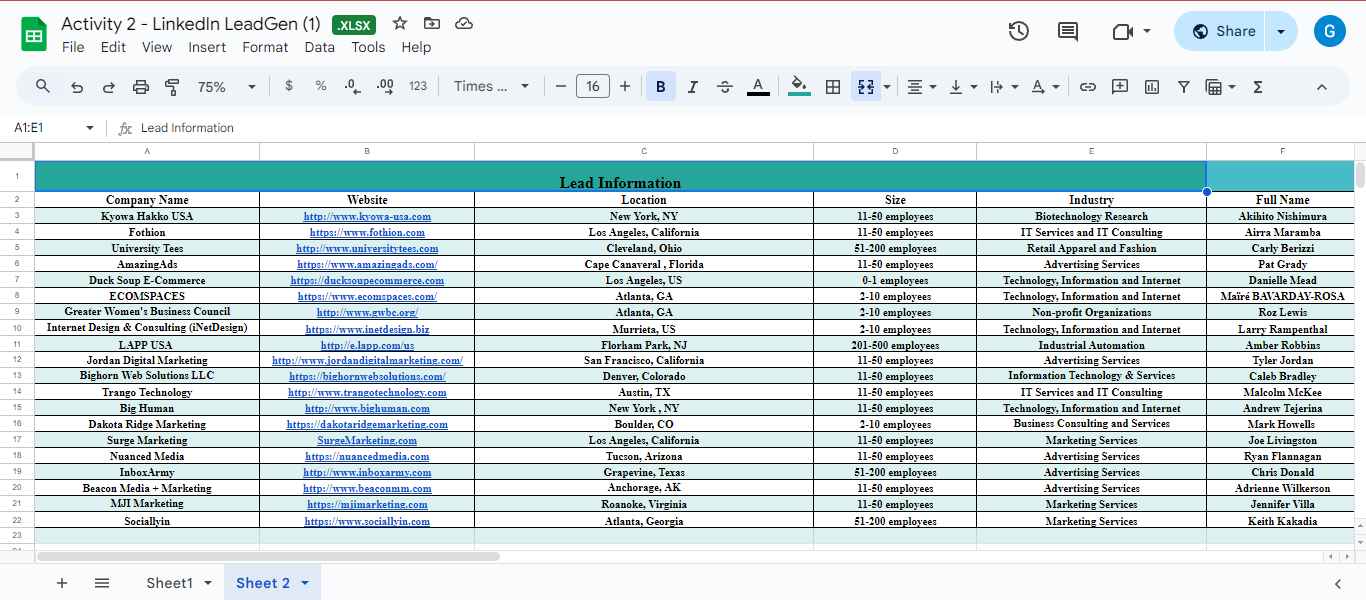1366x600 pixels.
Task: Open the Data menu
Action: [320, 47]
